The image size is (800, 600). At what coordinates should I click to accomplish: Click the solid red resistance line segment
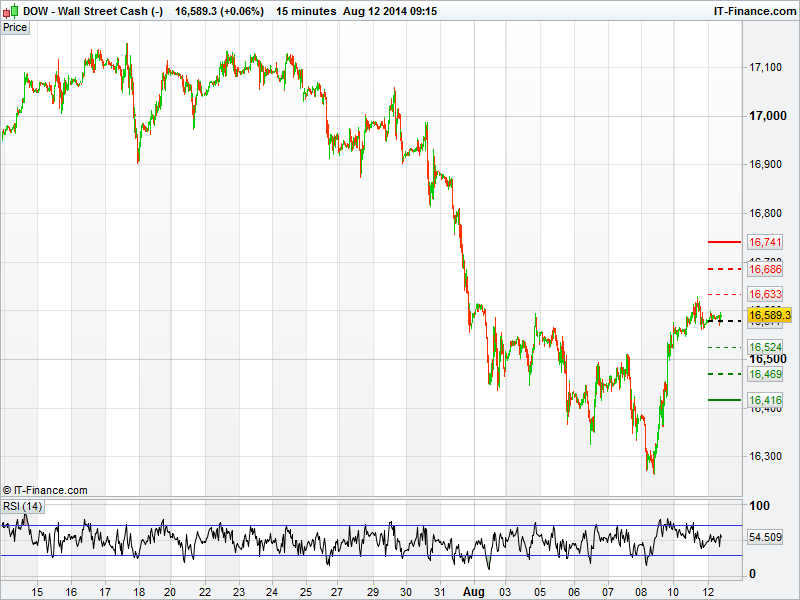click(724, 242)
